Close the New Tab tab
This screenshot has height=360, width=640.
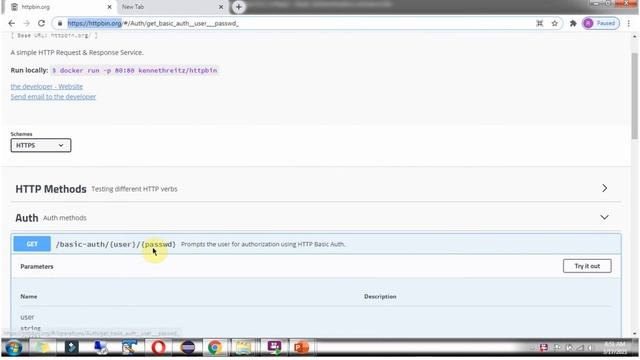[x=221, y=7]
